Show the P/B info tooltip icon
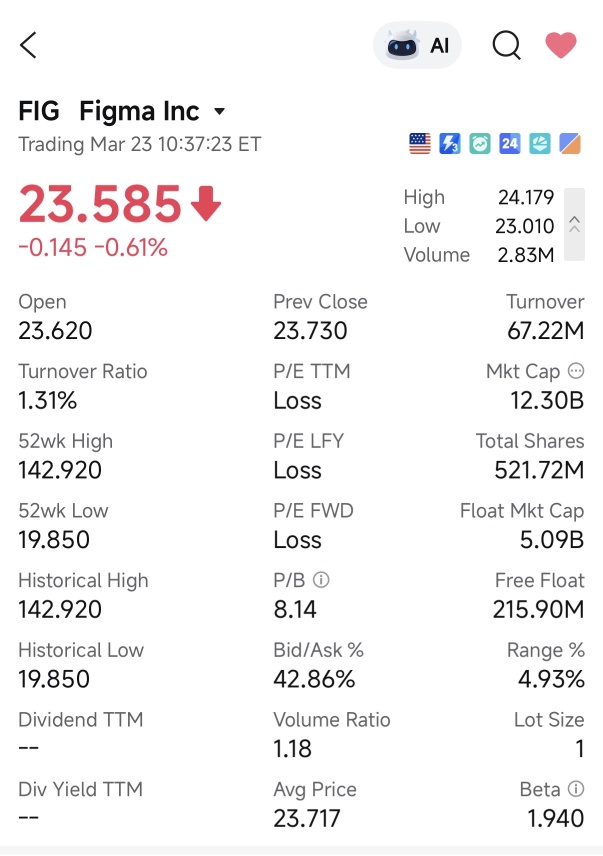603x856 pixels. 321,580
